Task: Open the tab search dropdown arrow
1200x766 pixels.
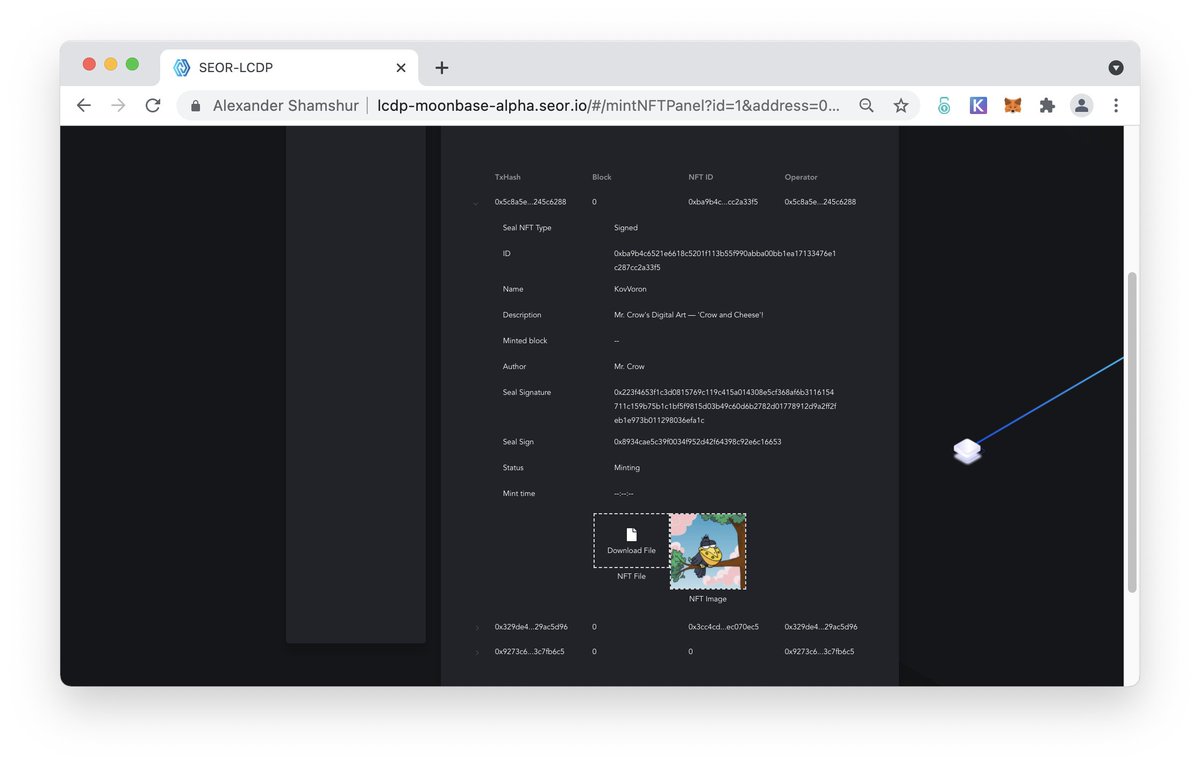Action: [1116, 68]
